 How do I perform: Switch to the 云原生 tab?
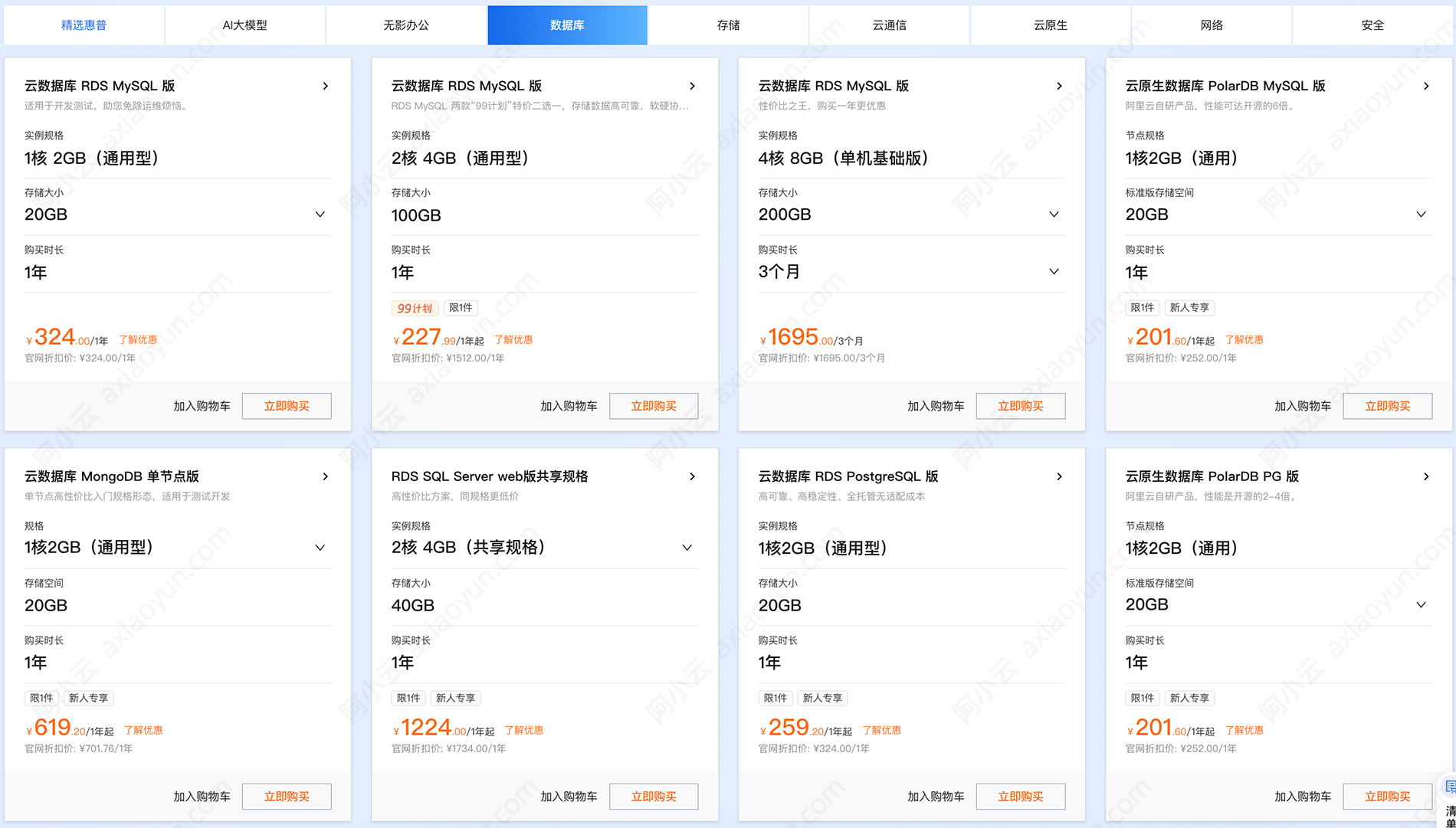point(1051,25)
